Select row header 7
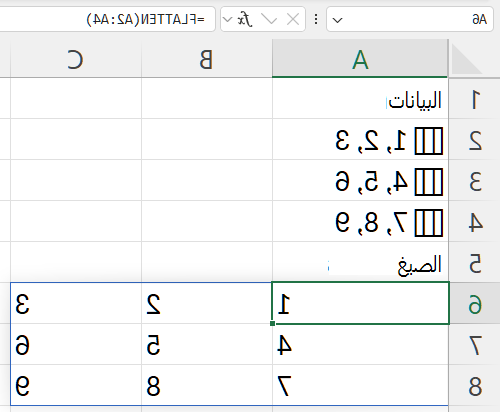 click(x=475, y=345)
